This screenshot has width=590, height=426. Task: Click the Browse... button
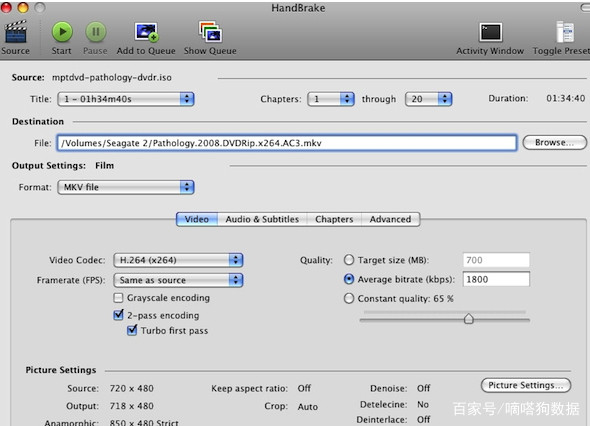[554, 143]
